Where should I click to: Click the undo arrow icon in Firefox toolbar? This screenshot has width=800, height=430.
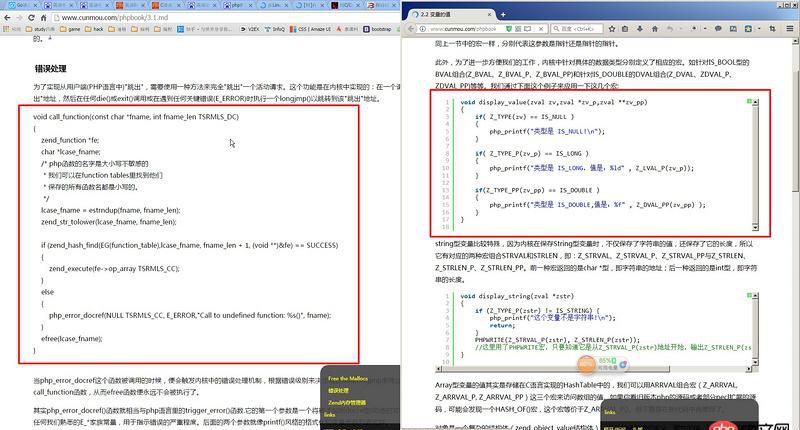coord(670,29)
